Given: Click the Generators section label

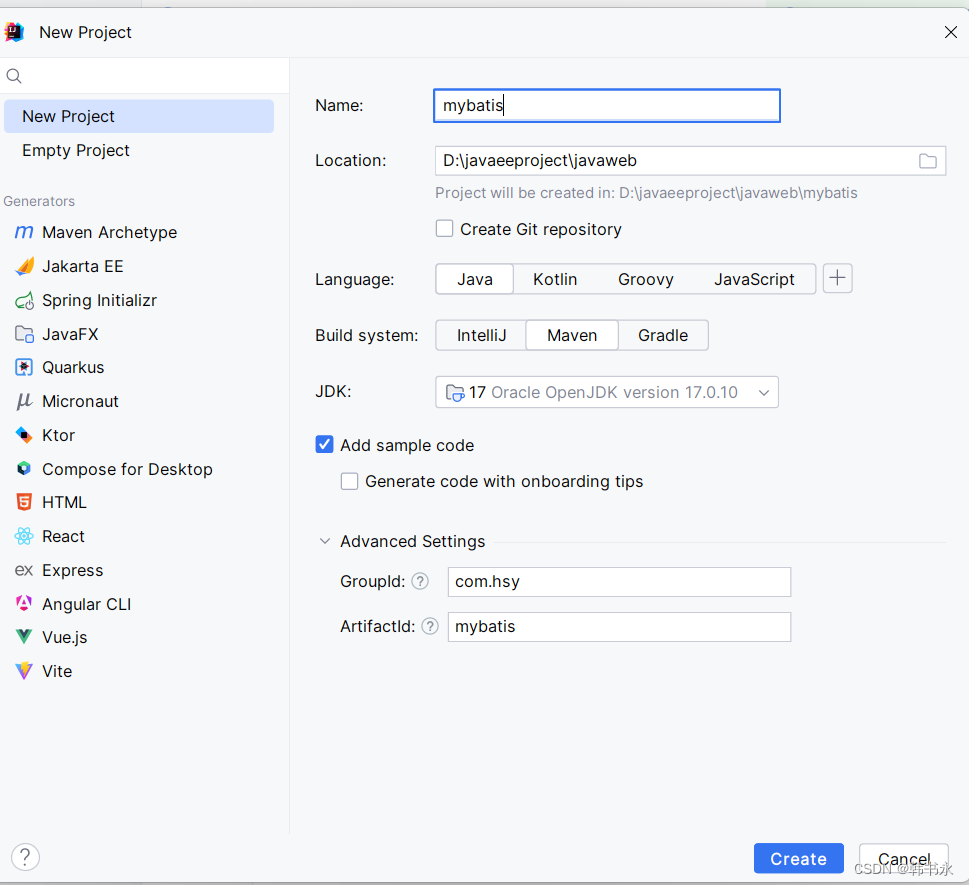Looking at the screenshot, I should 39,201.
